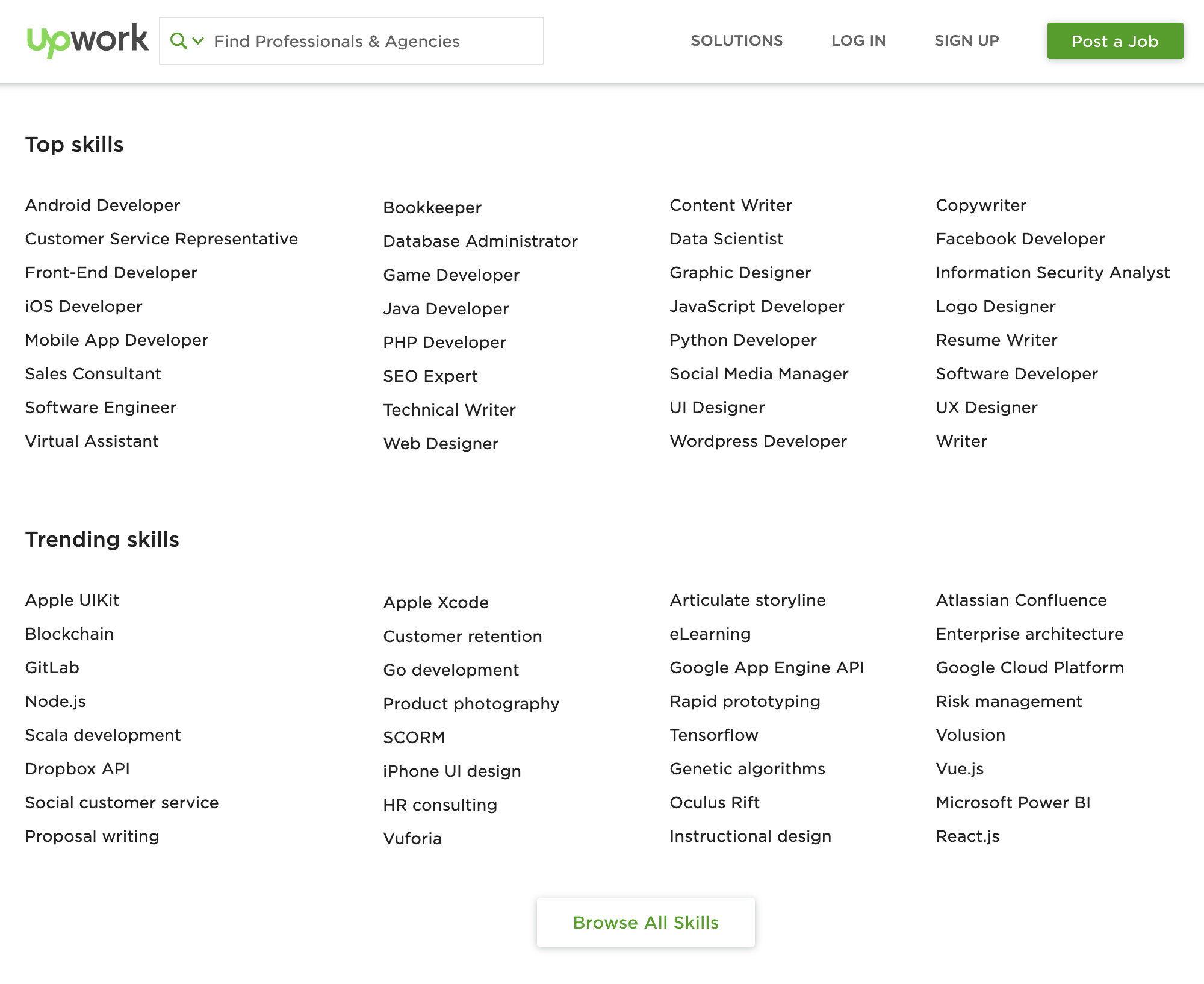This screenshot has width=1204, height=984.
Task: Open Web Designer link
Action: click(441, 444)
